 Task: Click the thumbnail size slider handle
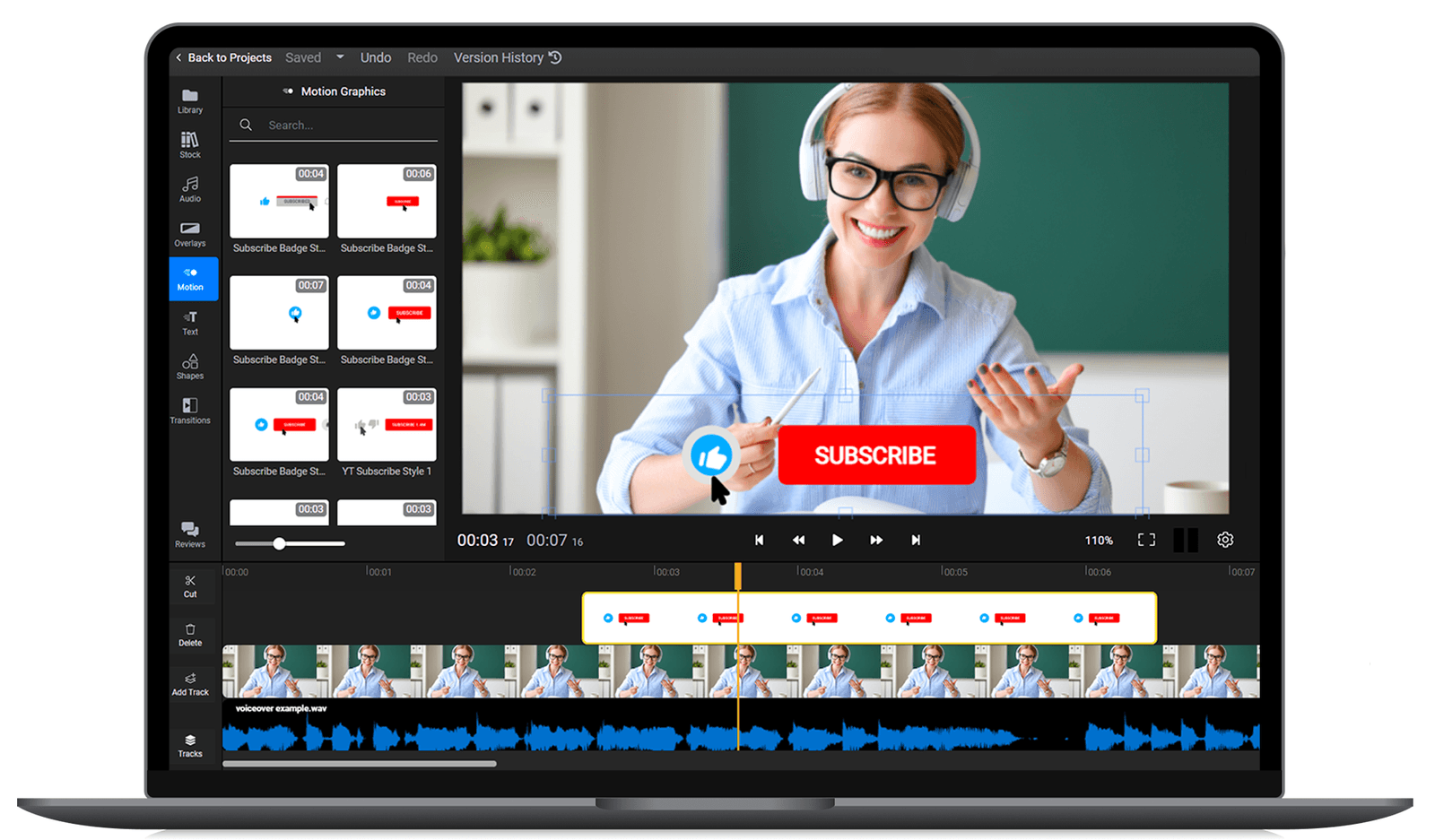[281, 543]
